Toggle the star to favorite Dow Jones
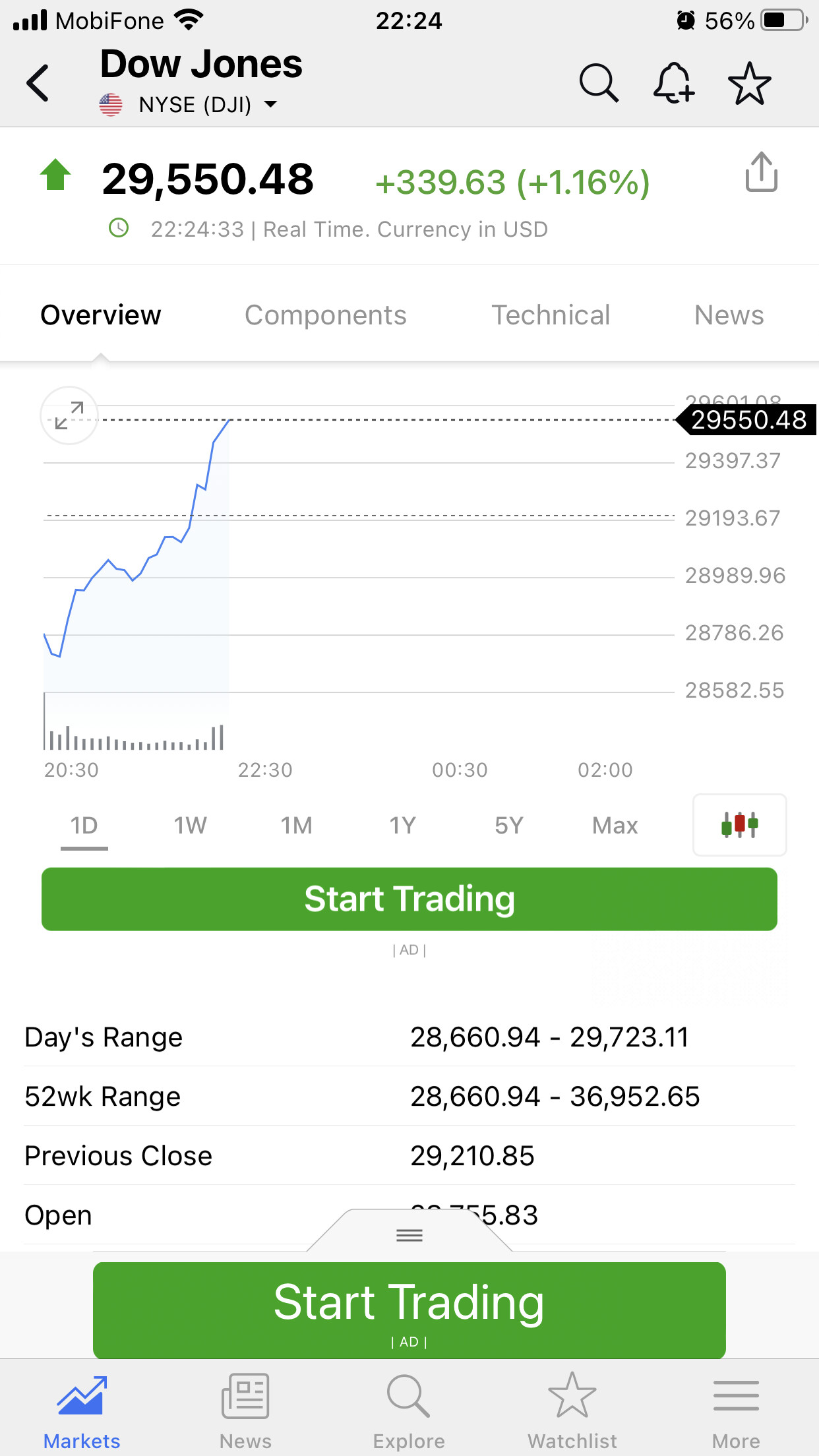This screenshot has width=819, height=1456. 749,83
